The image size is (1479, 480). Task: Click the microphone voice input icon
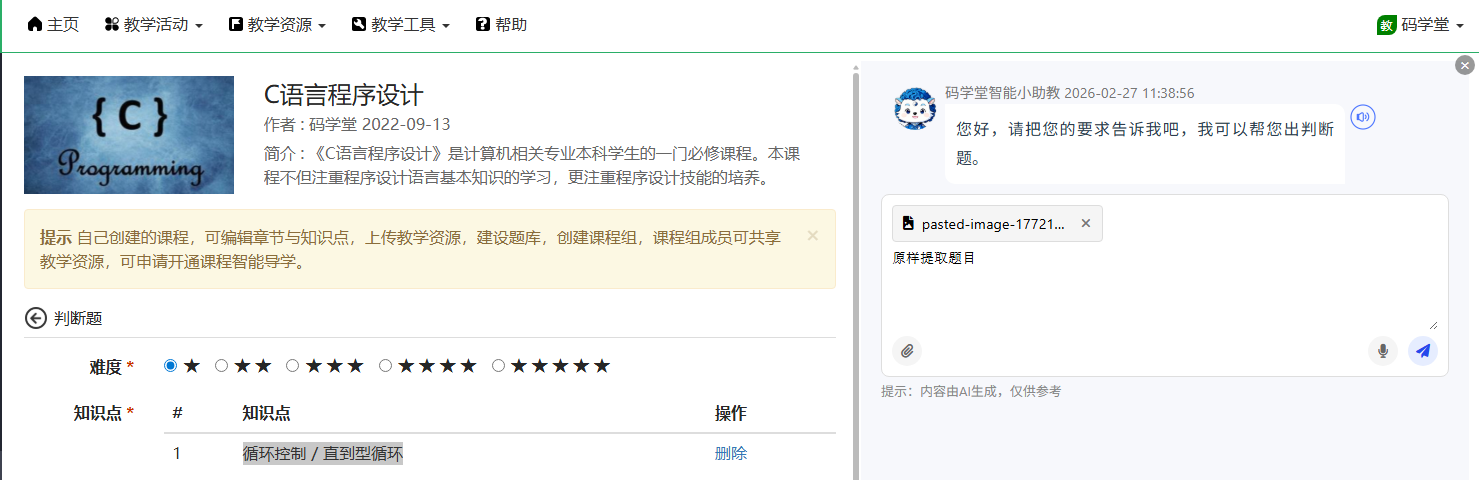tap(1383, 351)
